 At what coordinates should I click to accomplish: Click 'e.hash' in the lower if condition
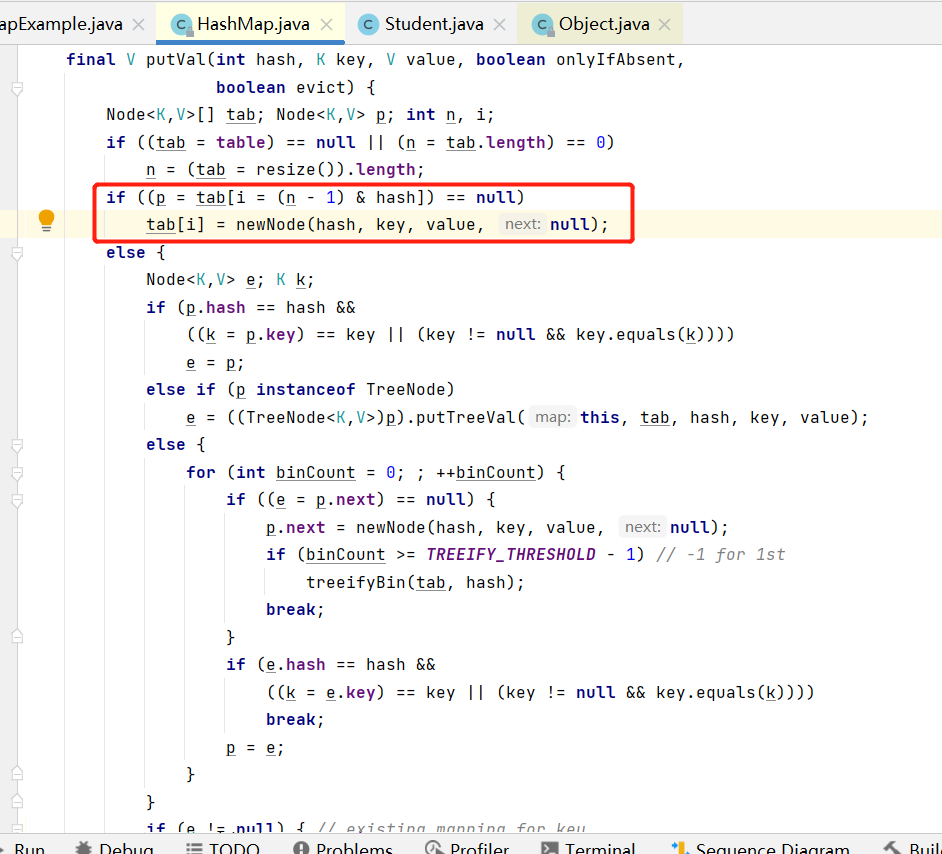click(296, 665)
